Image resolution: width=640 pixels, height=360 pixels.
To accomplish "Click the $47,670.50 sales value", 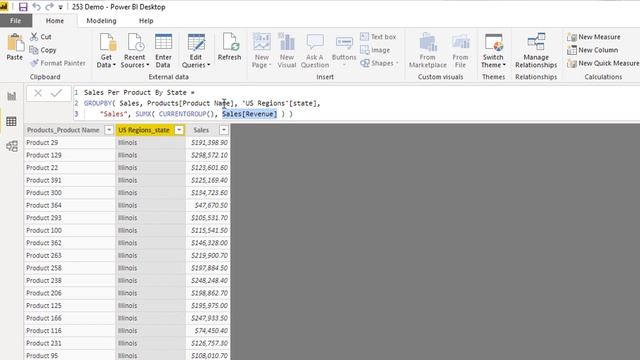I will pyautogui.click(x=211, y=205).
